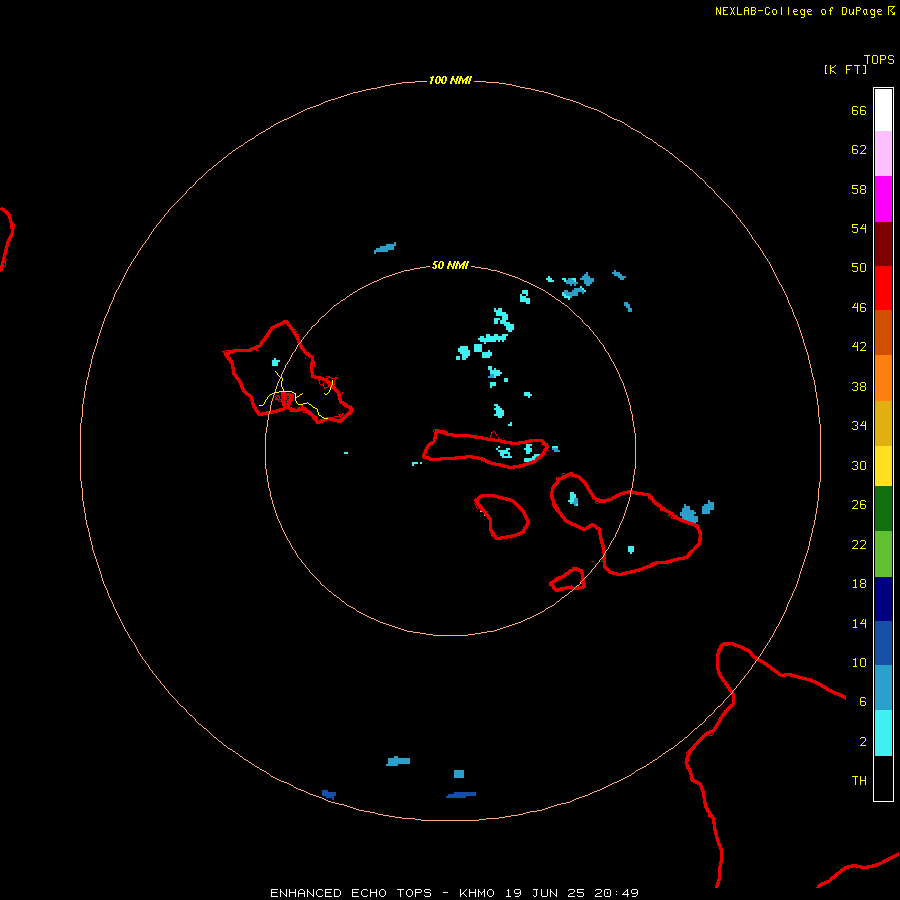The width and height of the screenshot is (900, 900).
Task: Click the black TH threshold segment of legend
Action: click(883, 778)
